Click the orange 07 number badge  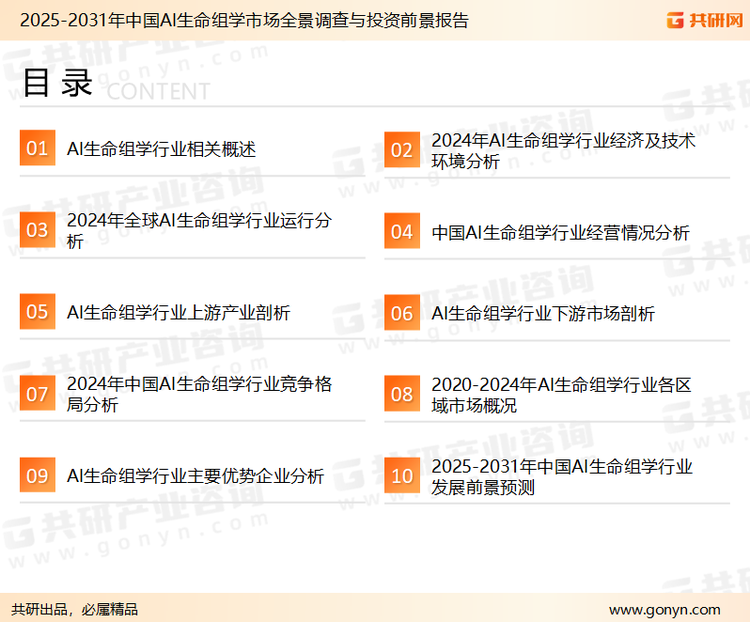[37, 393]
